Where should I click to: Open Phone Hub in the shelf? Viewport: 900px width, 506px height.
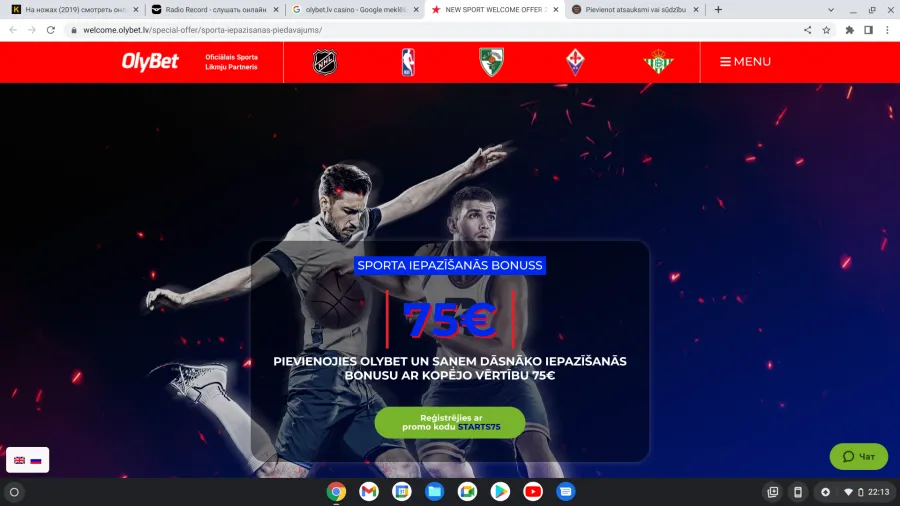pos(798,492)
